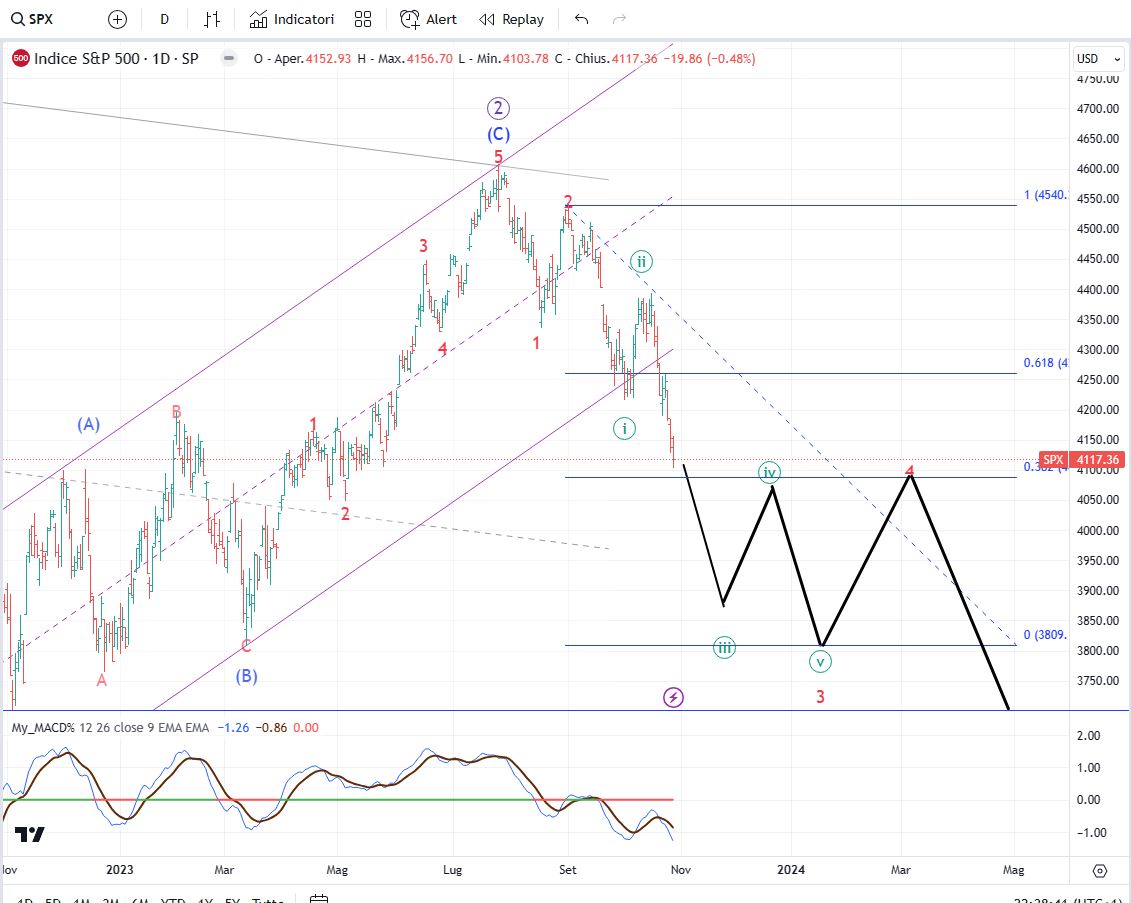Image resolution: width=1131 pixels, height=903 pixels.
Task: Select the circled 2 wave label
Action: coord(498,109)
